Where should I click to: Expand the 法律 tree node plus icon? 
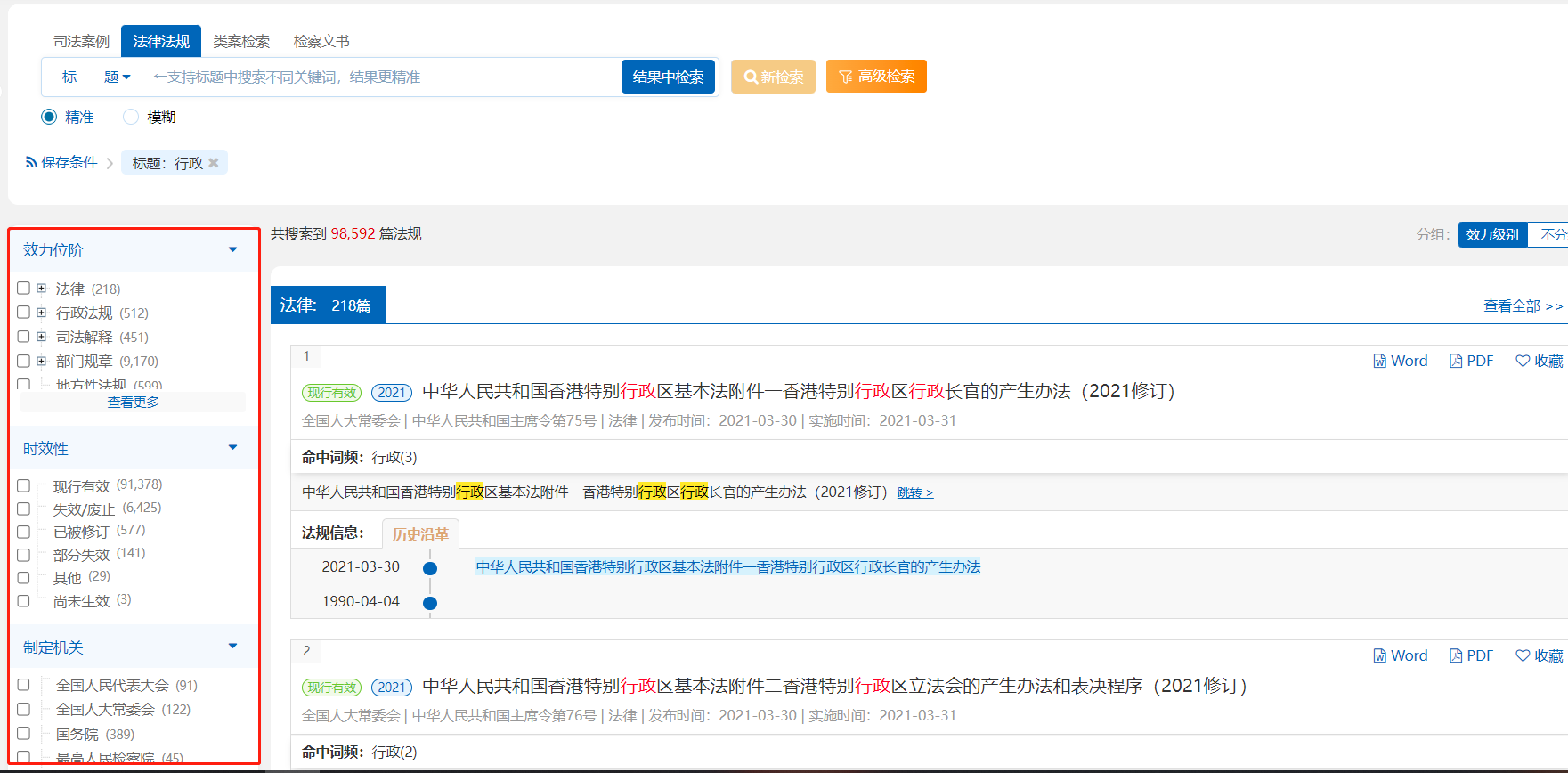[x=41, y=289]
